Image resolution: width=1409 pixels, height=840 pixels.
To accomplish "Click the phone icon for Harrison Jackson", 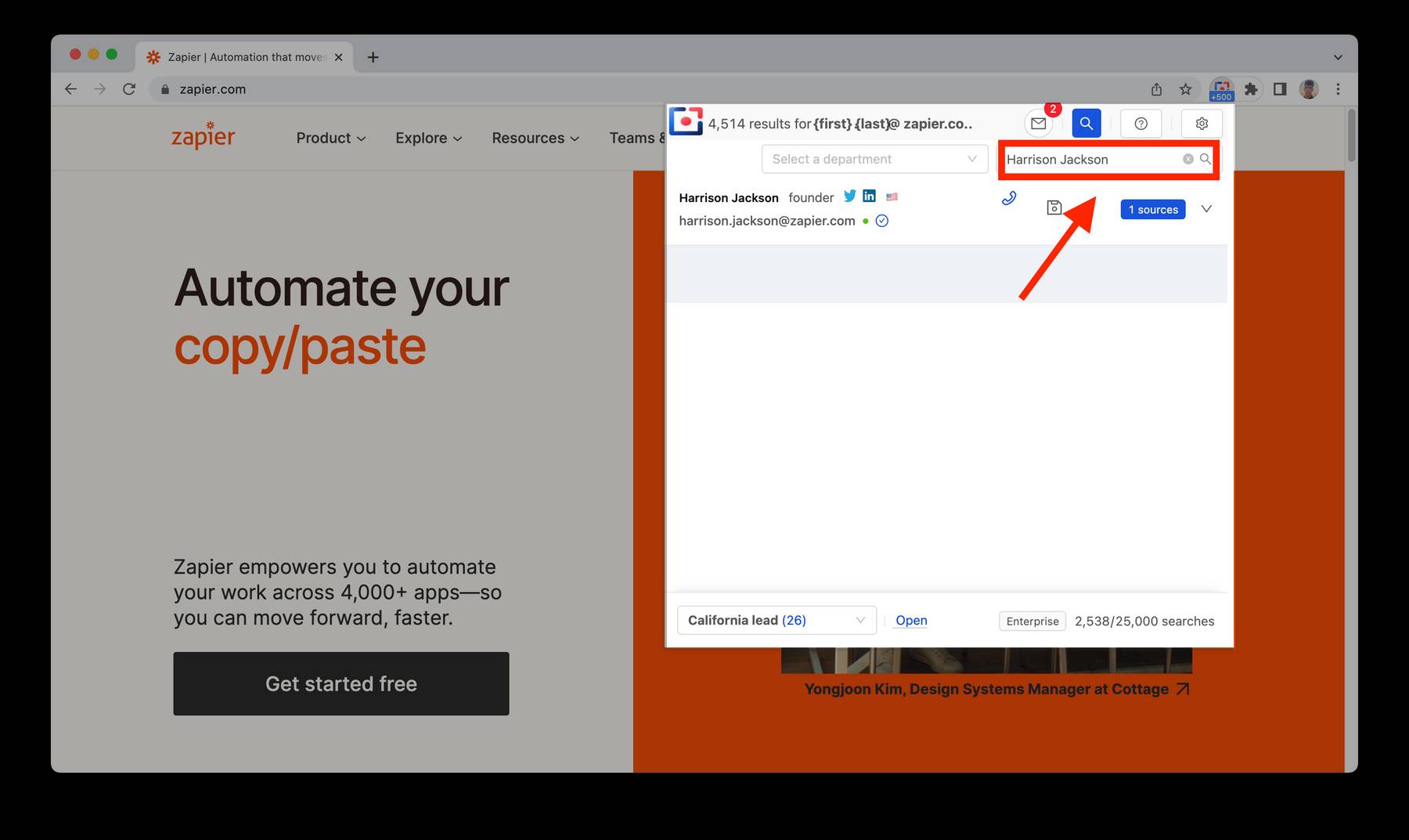I will [x=1009, y=198].
